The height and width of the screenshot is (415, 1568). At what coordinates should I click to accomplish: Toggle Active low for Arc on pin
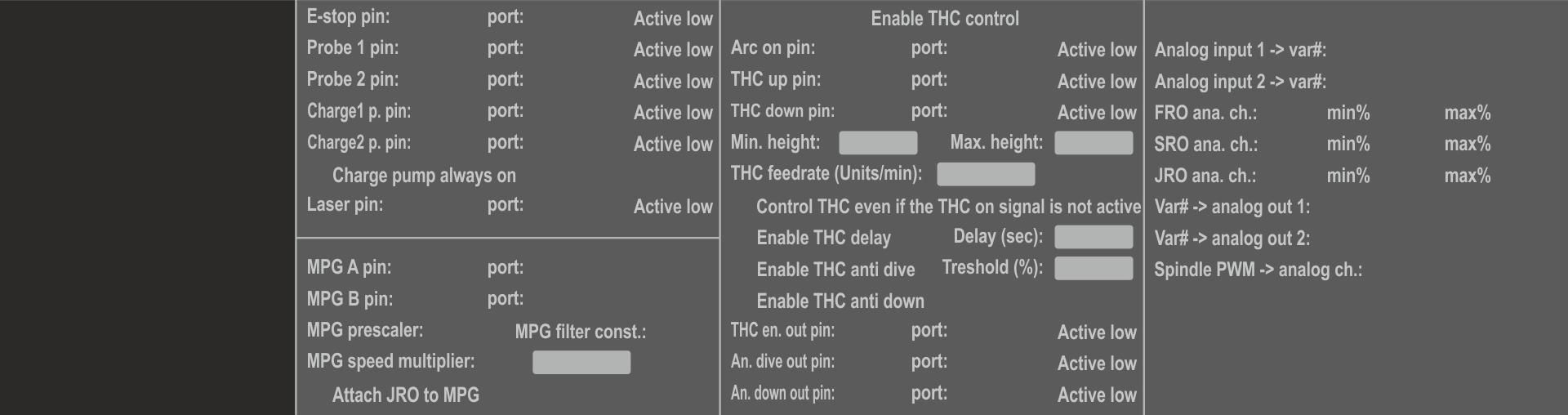[1096, 50]
